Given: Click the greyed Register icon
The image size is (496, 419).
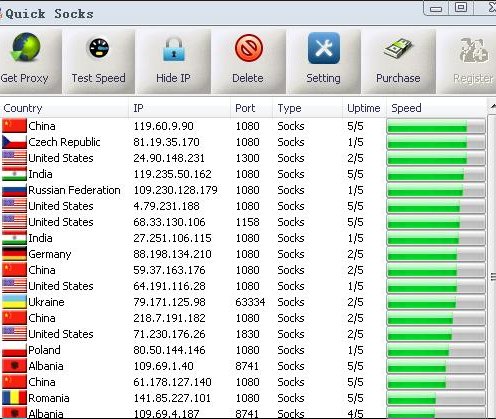Looking at the screenshot, I should point(474,50).
